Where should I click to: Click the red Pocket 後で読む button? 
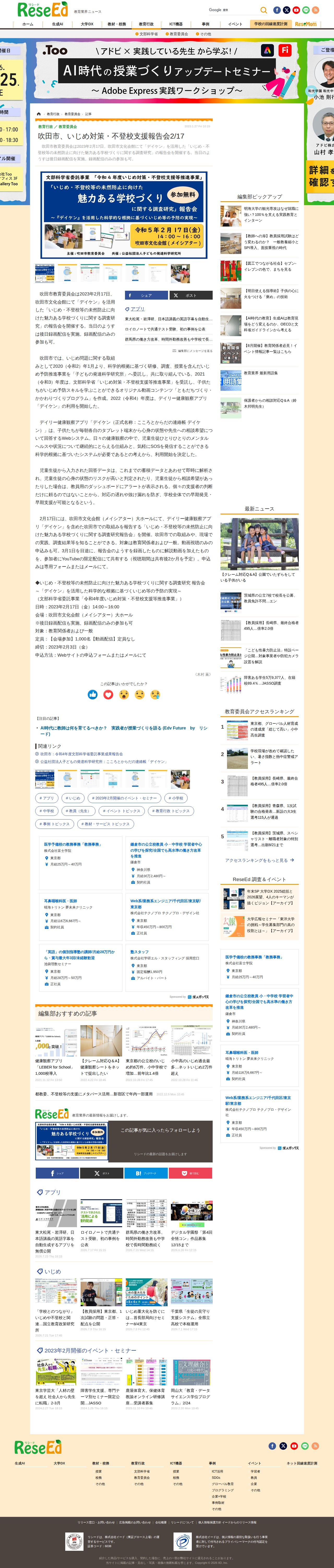(191, 1173)
